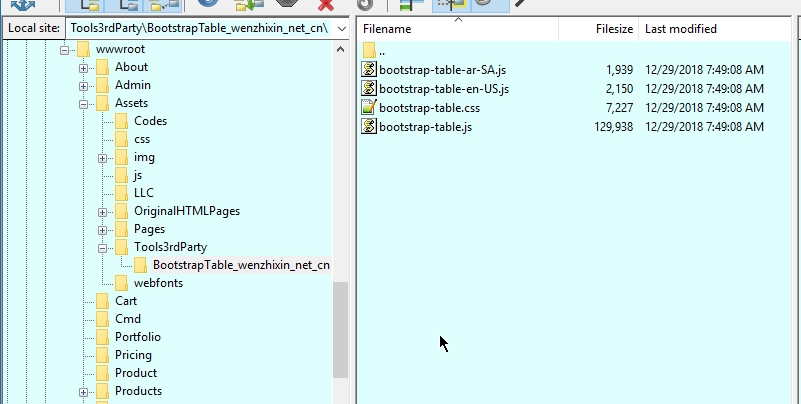Sort files by Filename column header

pyautogui.click(x=458, y=29)
